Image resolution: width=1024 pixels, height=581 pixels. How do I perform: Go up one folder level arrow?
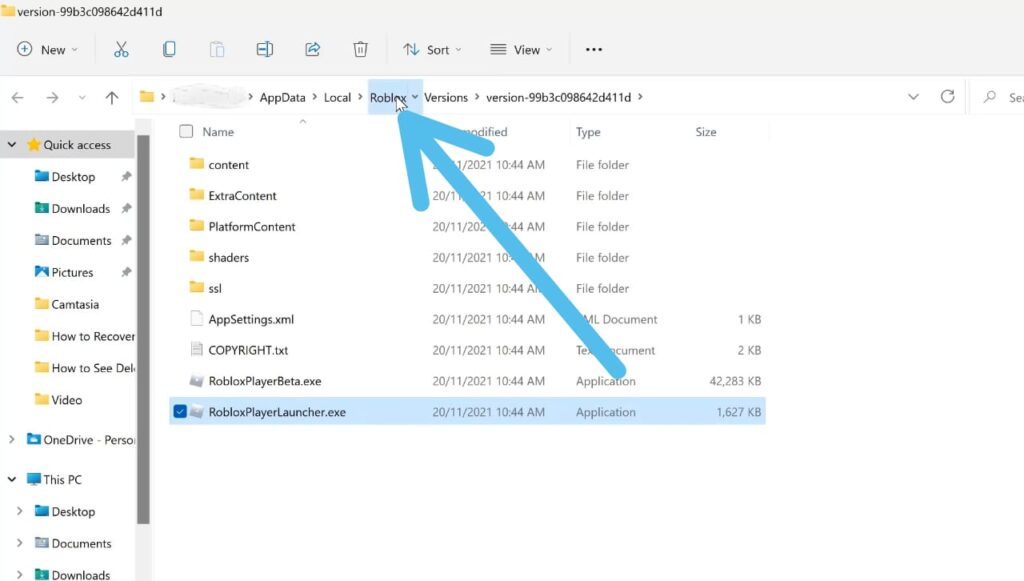[112, 98]
